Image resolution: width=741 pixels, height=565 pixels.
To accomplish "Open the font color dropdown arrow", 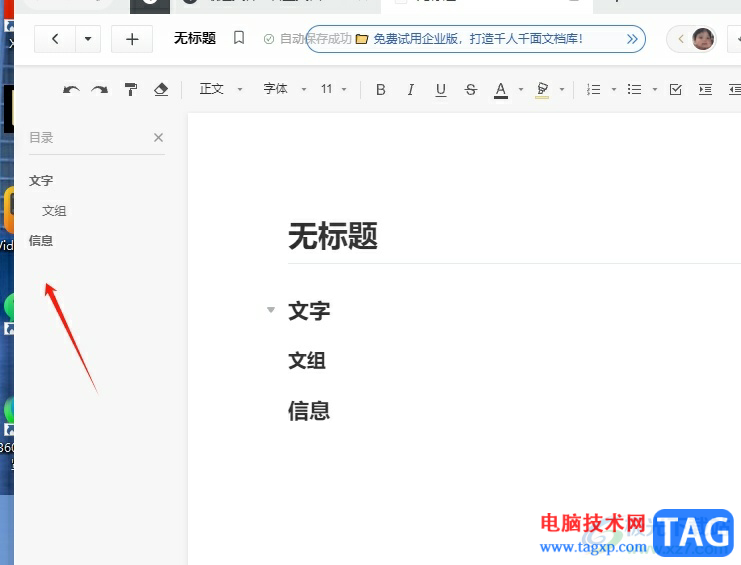I will tap(521, 89).
